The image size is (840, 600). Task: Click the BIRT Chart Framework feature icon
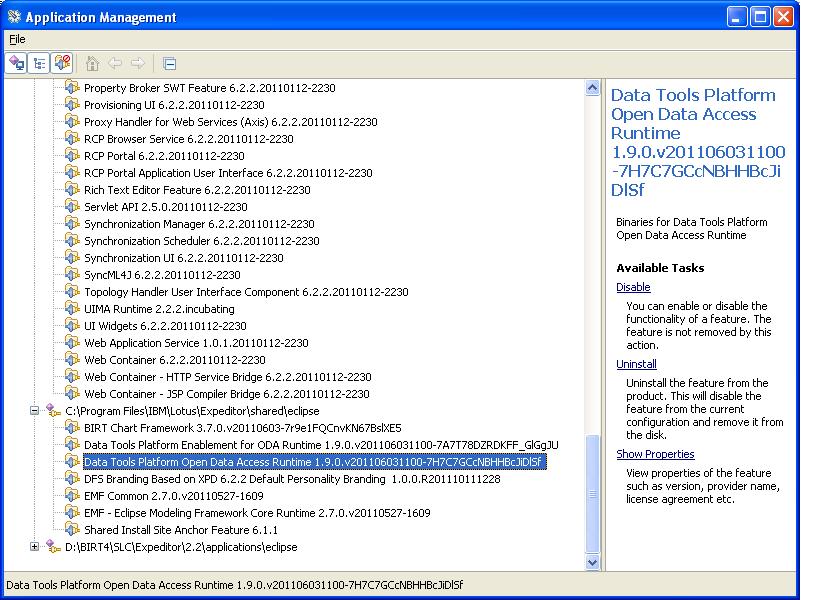point(72,428)
